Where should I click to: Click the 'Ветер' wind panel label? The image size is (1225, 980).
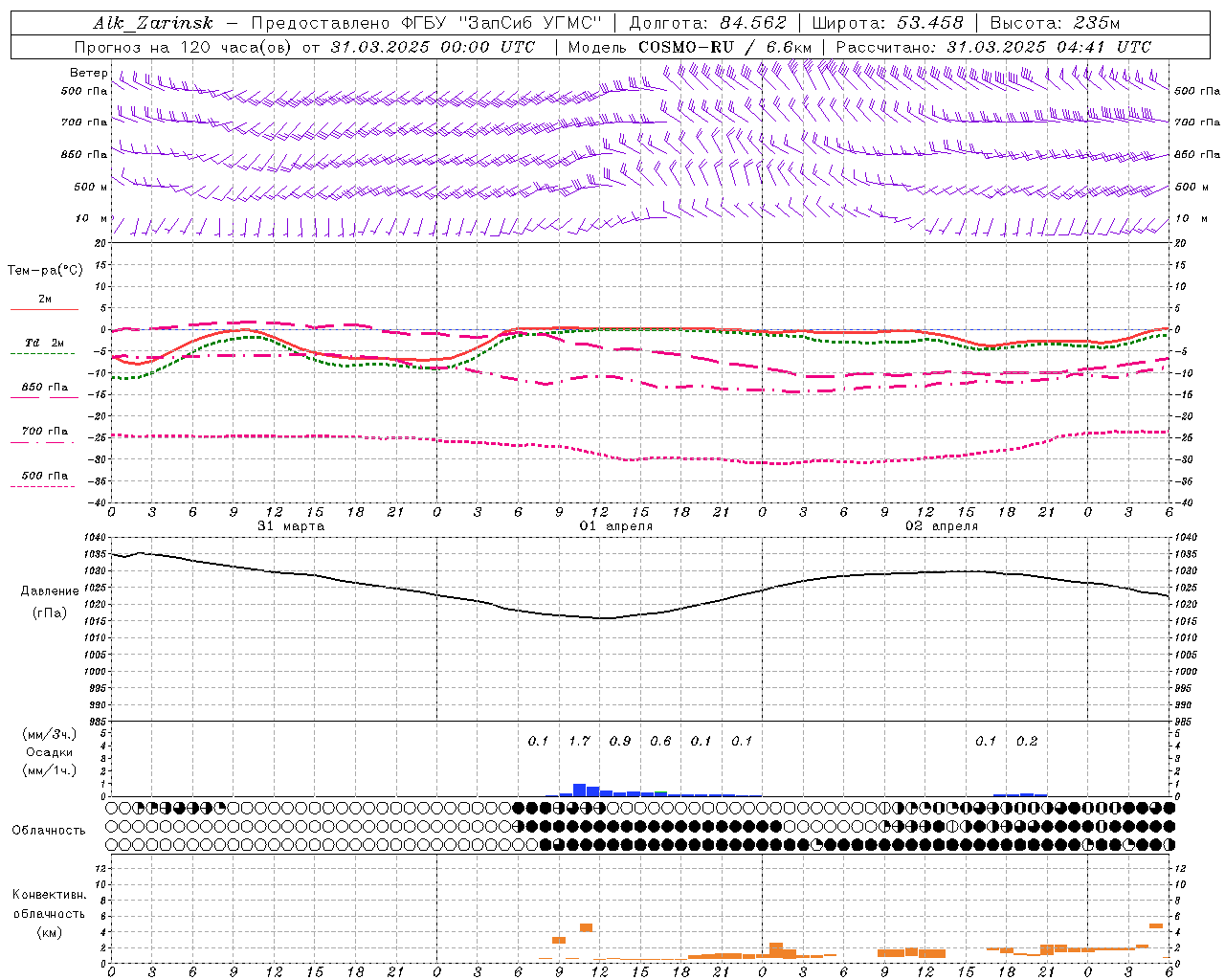click(x=89, y=73)
